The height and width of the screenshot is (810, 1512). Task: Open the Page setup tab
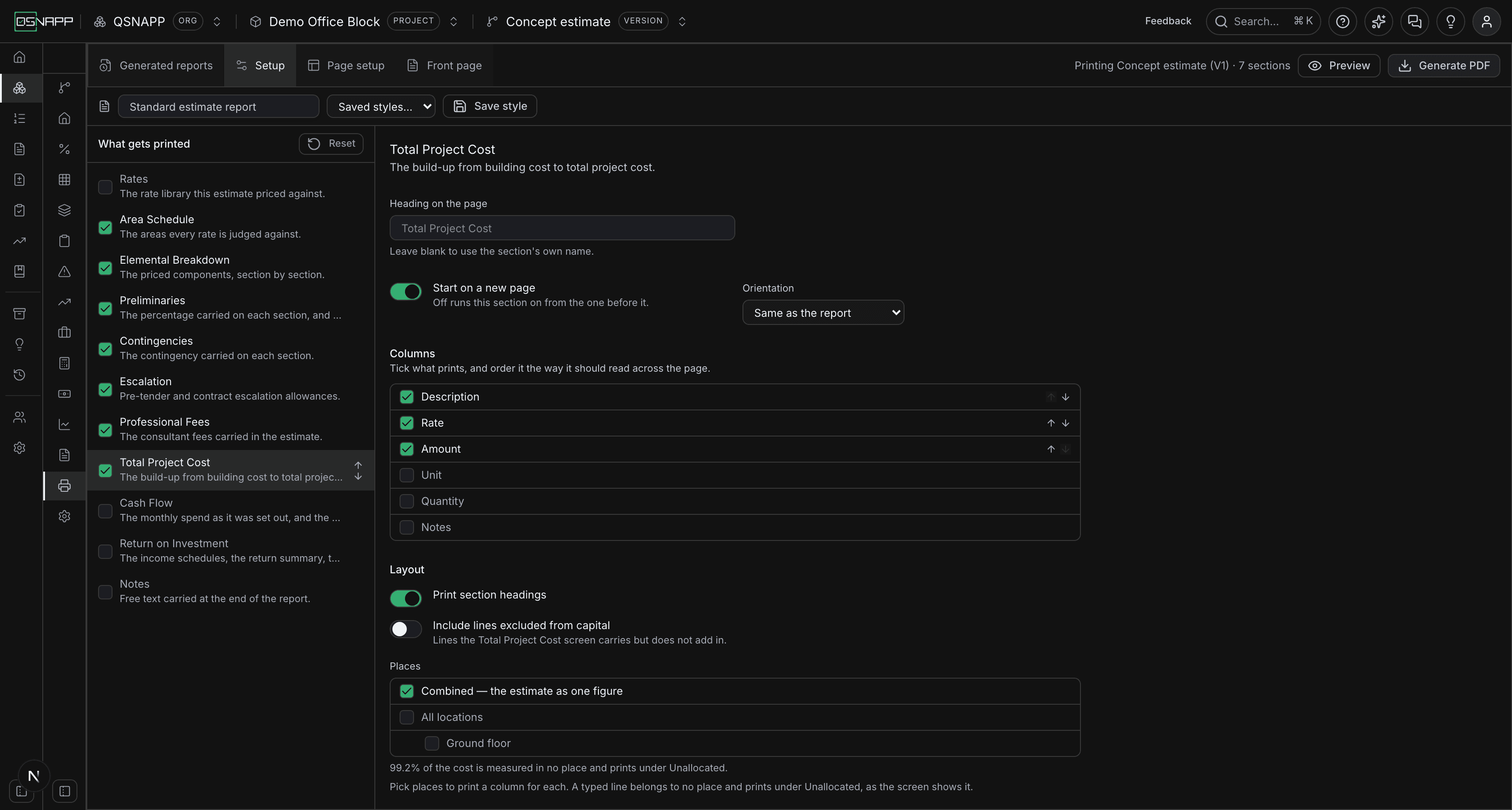point(346,65)
